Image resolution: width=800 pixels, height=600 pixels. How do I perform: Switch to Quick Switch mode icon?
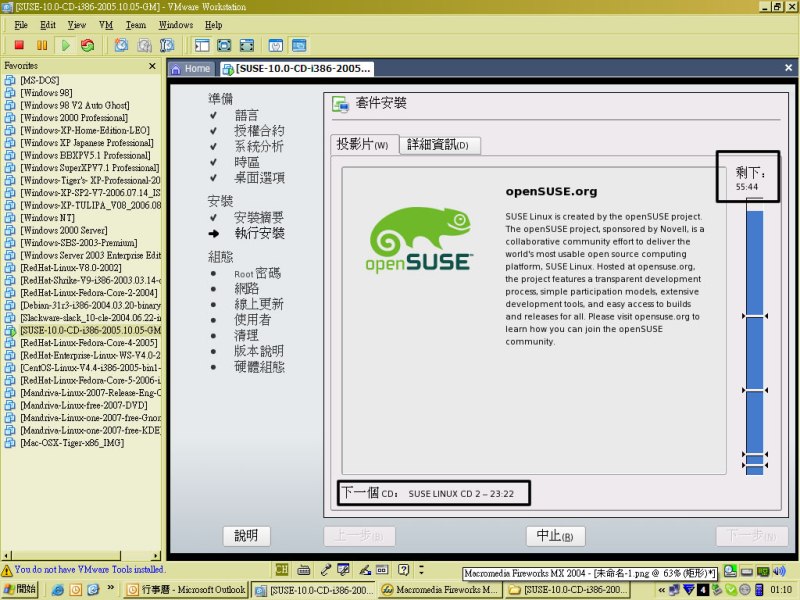[x=224, y=45]
